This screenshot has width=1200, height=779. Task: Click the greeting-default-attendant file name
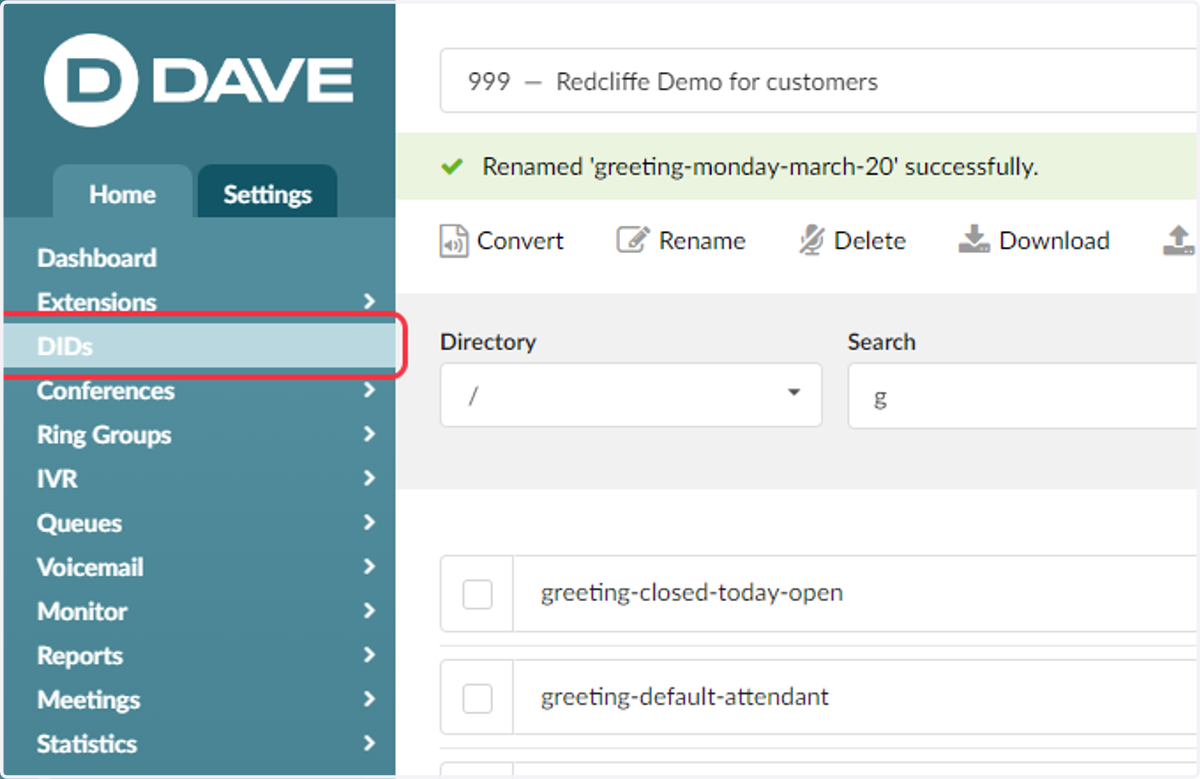coord(685,697)
